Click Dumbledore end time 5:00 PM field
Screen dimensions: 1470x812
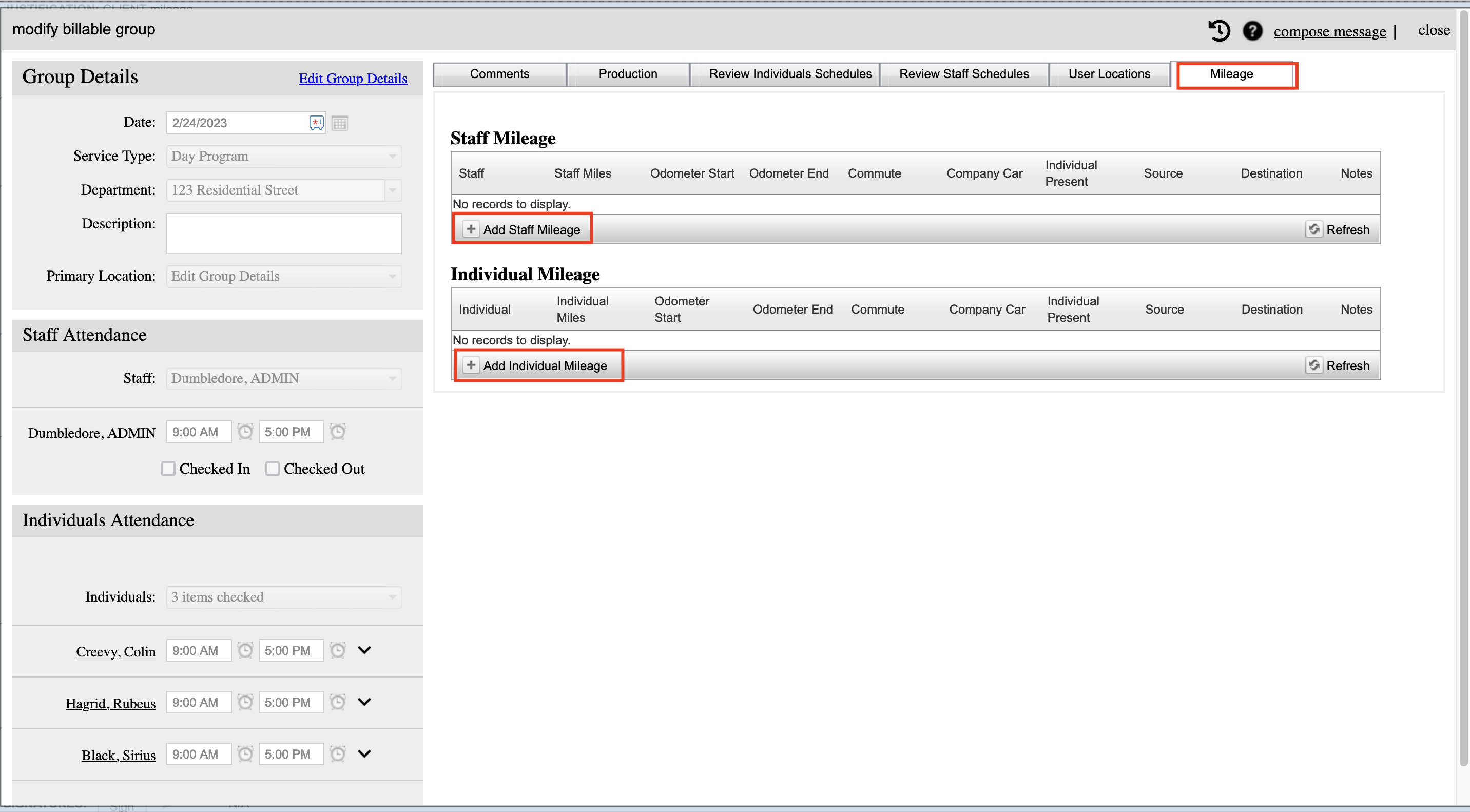291,432
